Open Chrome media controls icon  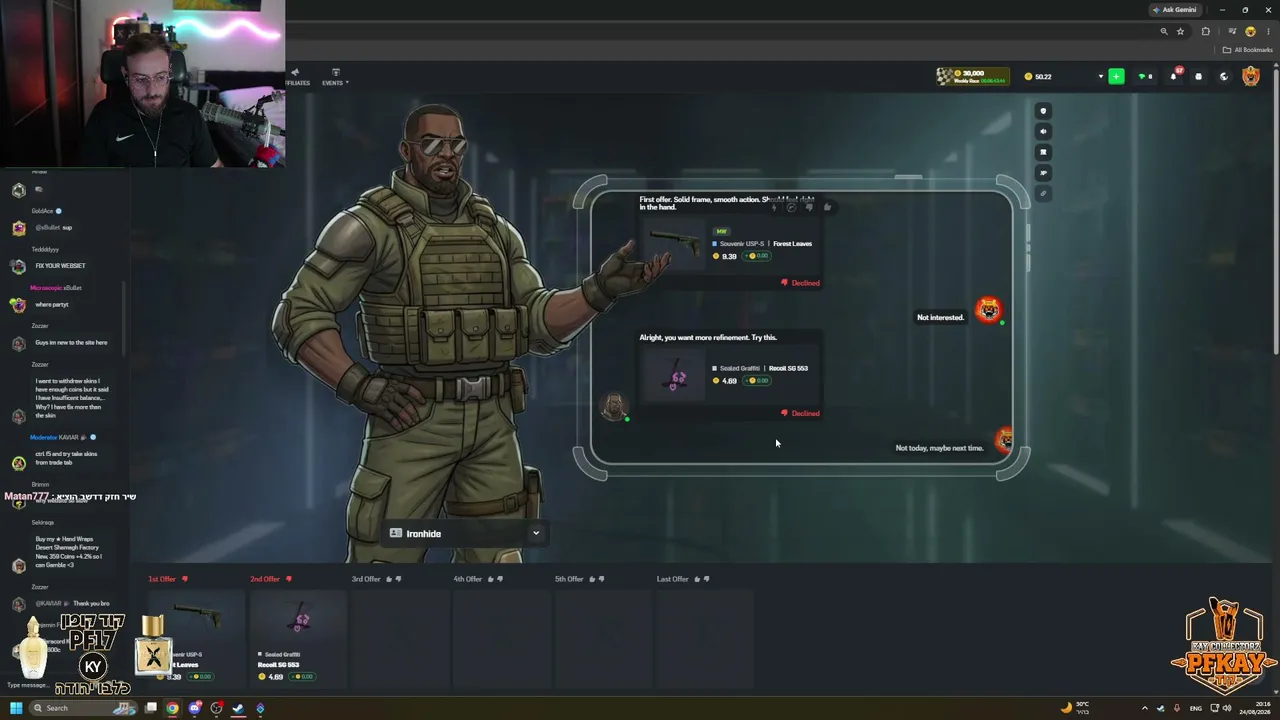point(1232,31)
